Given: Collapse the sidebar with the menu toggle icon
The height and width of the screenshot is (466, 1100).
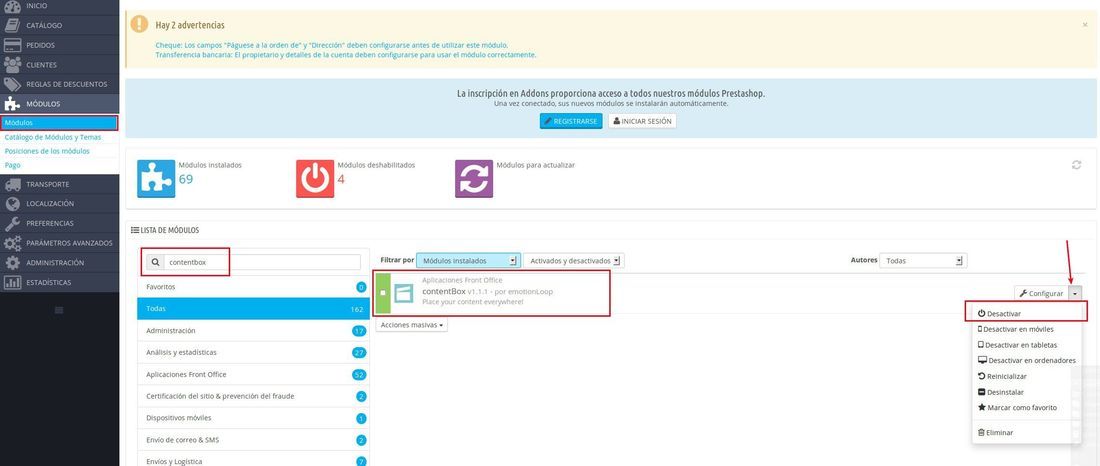Looking at the screenshot, I should click(59, 309).
